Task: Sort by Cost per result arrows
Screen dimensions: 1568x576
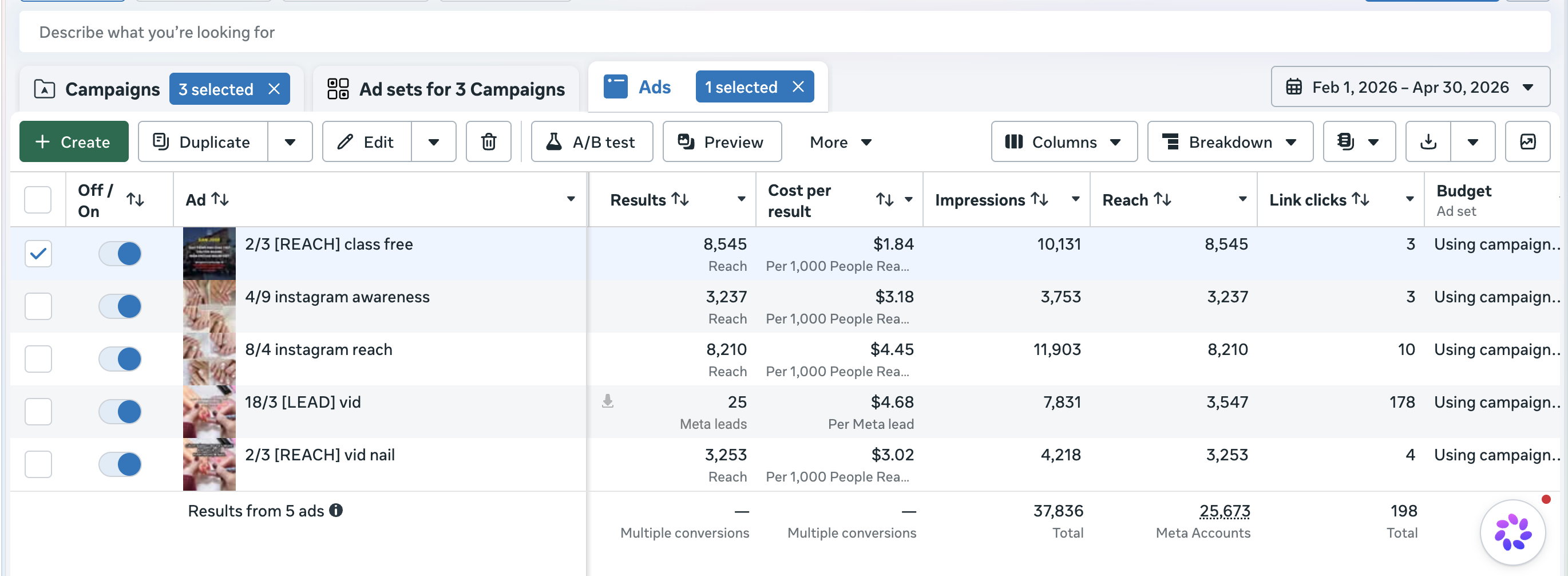Action: click(x=885, y=200)
